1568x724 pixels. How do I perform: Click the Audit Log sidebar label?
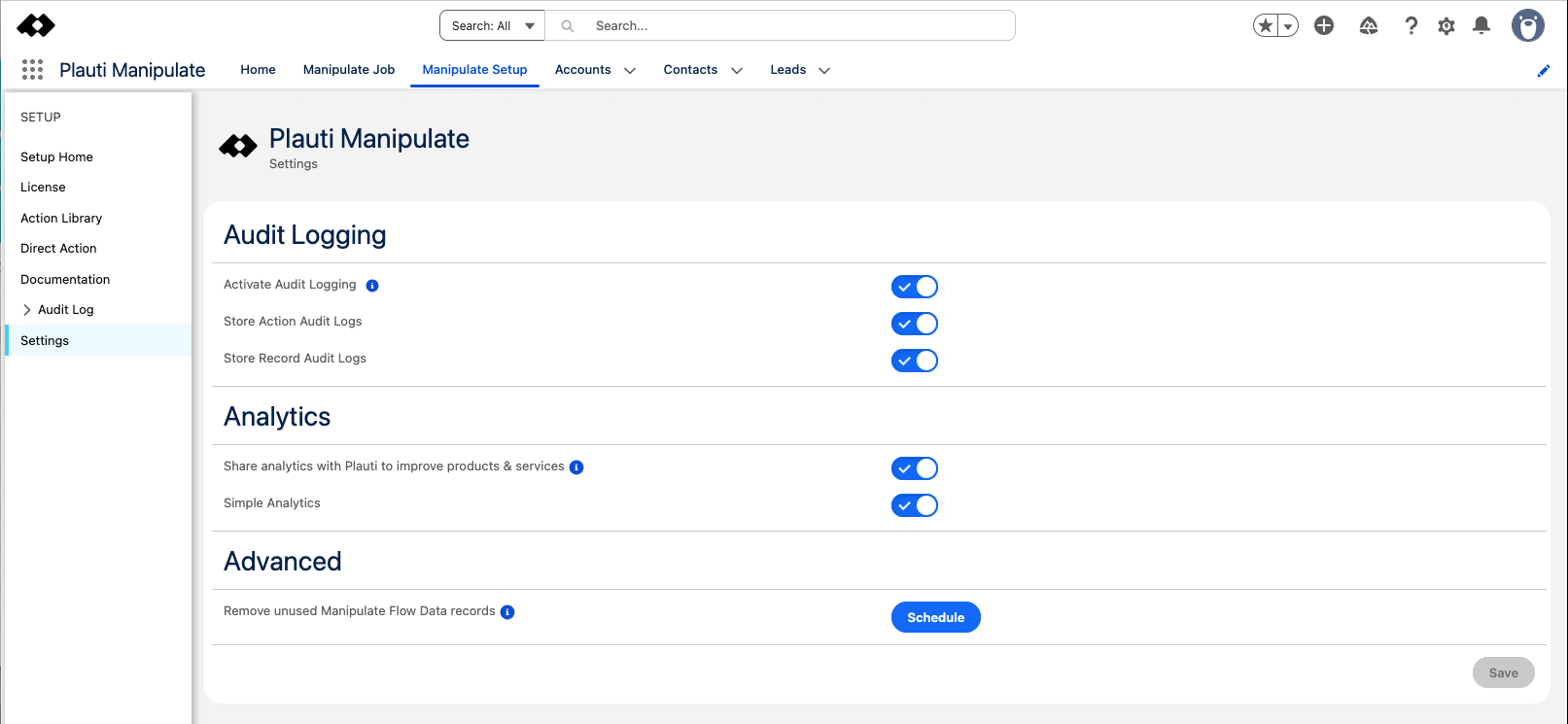[x=66, y=310]
